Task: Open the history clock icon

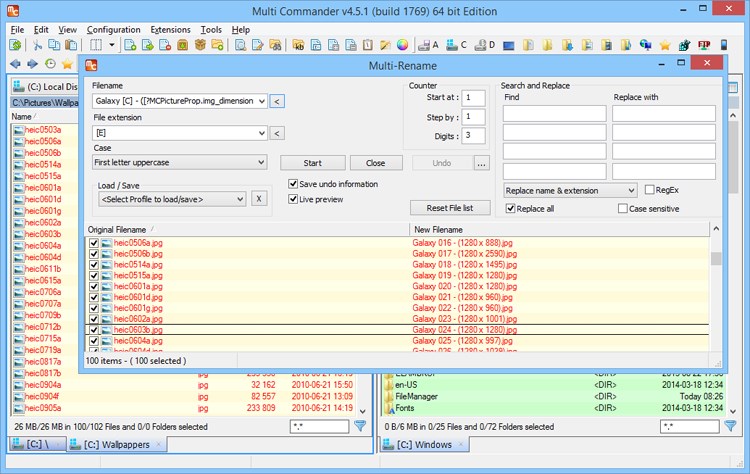Action: [x=50, y=64]
